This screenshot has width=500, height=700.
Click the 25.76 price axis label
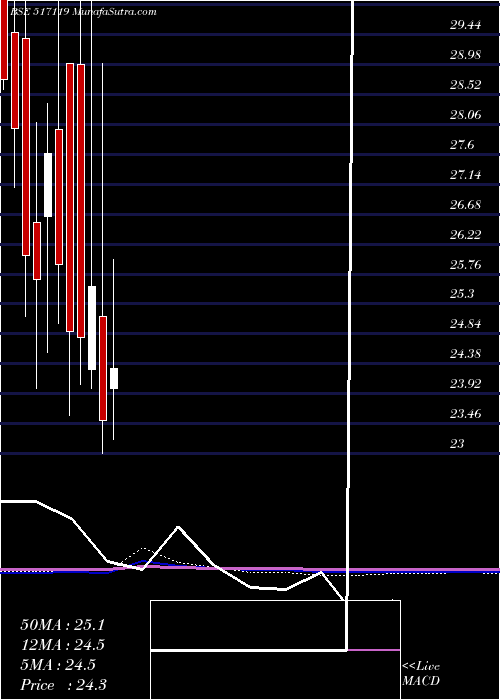465,265
